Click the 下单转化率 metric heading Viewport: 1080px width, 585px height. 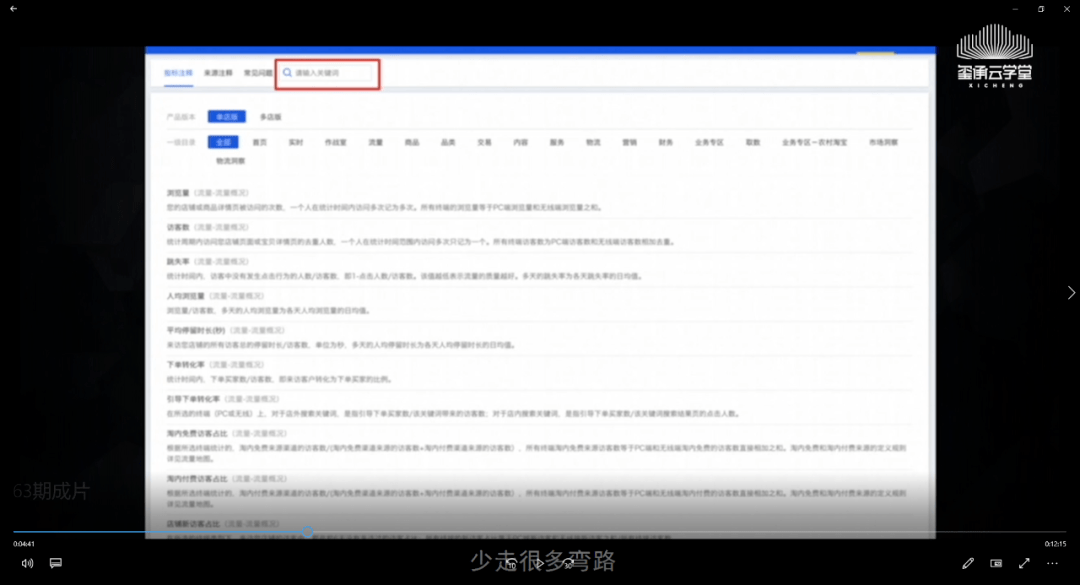click(185, 365)
